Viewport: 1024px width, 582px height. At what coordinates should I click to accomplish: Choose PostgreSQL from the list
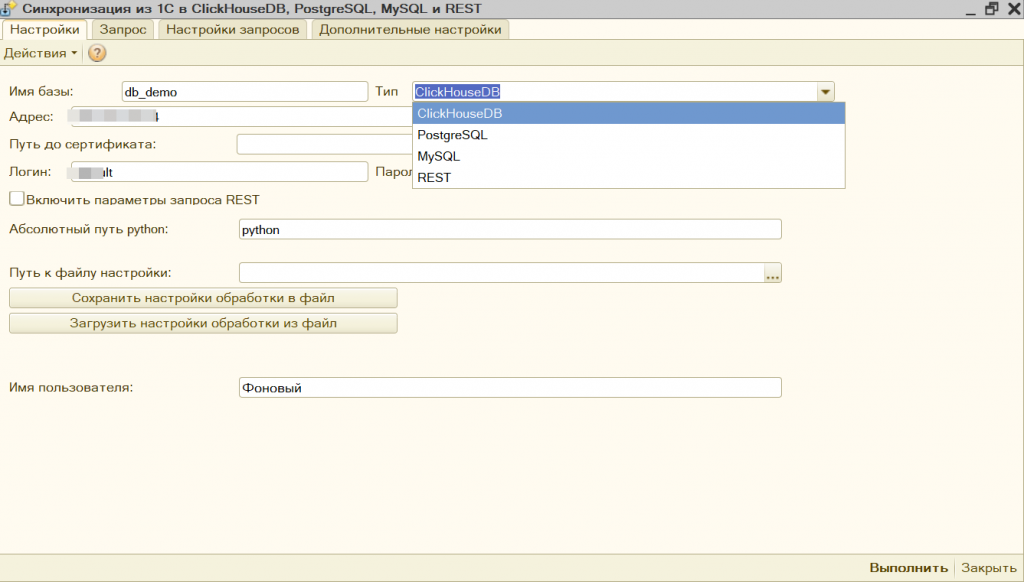[628, 135]
